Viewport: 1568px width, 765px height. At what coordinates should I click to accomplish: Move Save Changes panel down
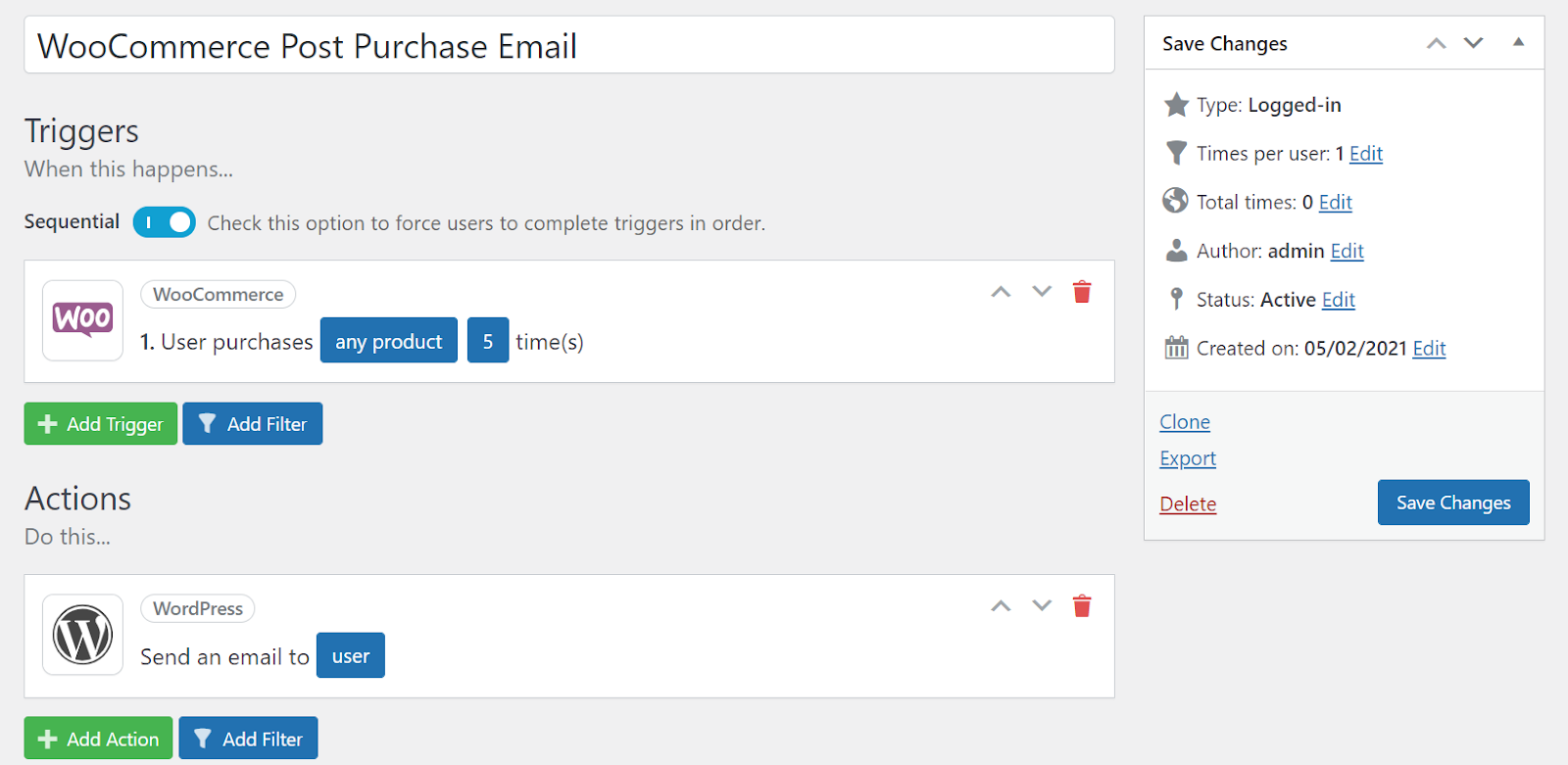point(1473,43)
